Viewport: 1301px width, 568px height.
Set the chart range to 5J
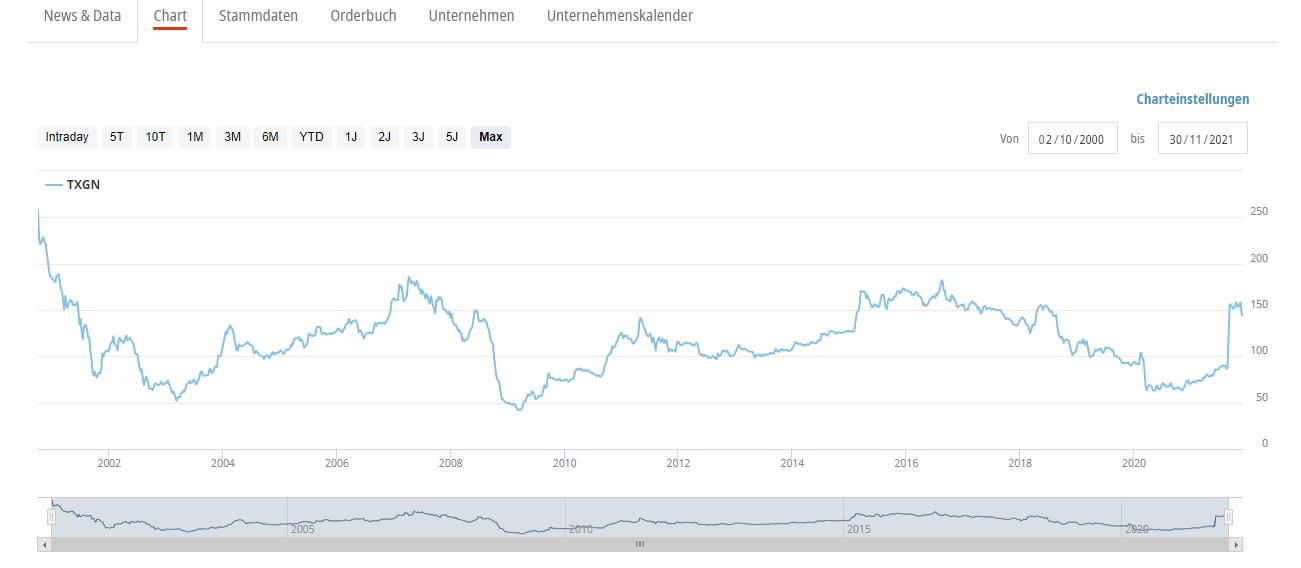click(x=452, y=137)
